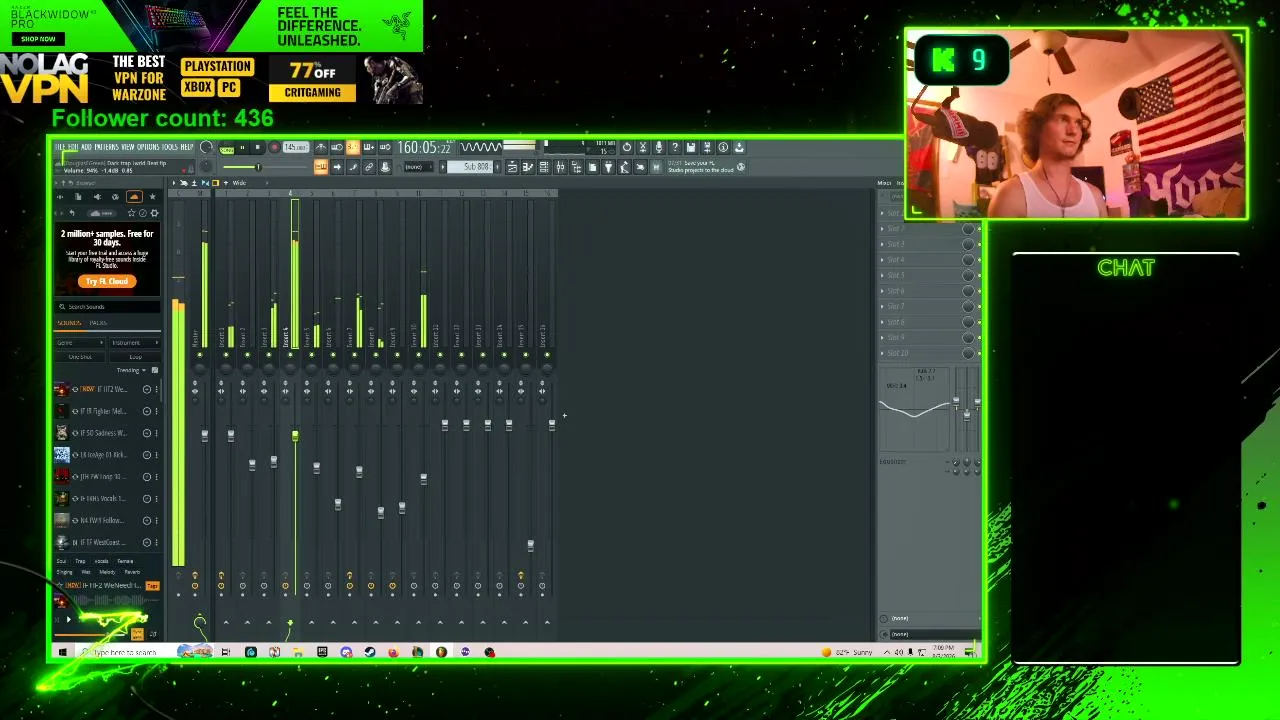Select the highlighted cloud Sounds browser icon

click(x=134, y=197)
